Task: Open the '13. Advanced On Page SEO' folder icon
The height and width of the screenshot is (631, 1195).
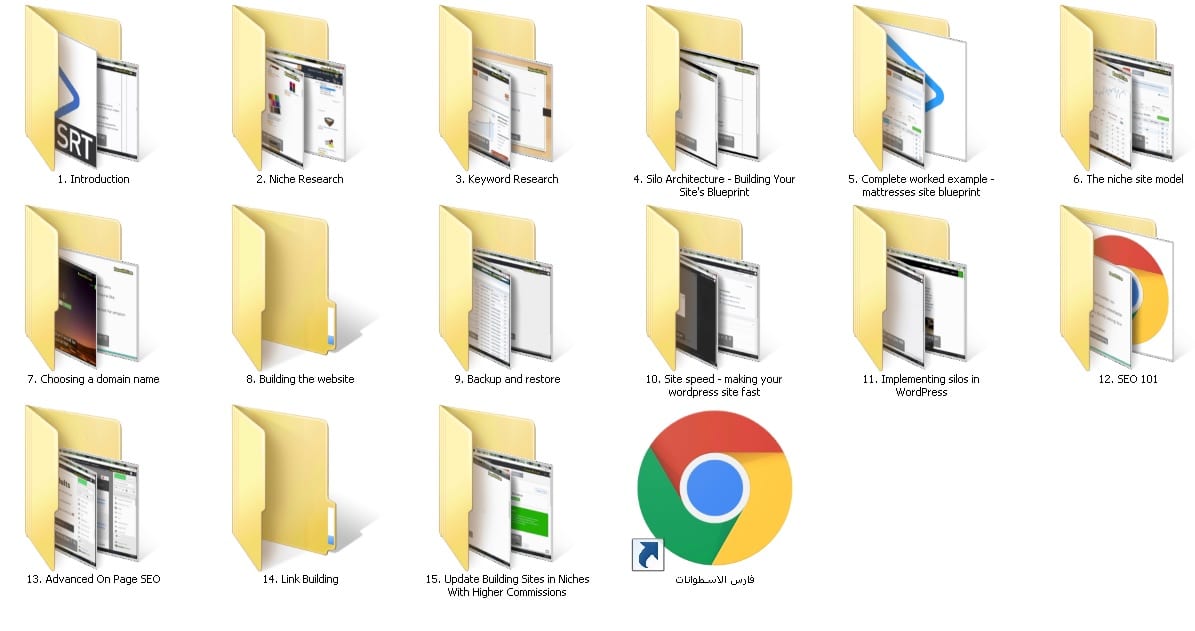Action: (x=82, y=488)
